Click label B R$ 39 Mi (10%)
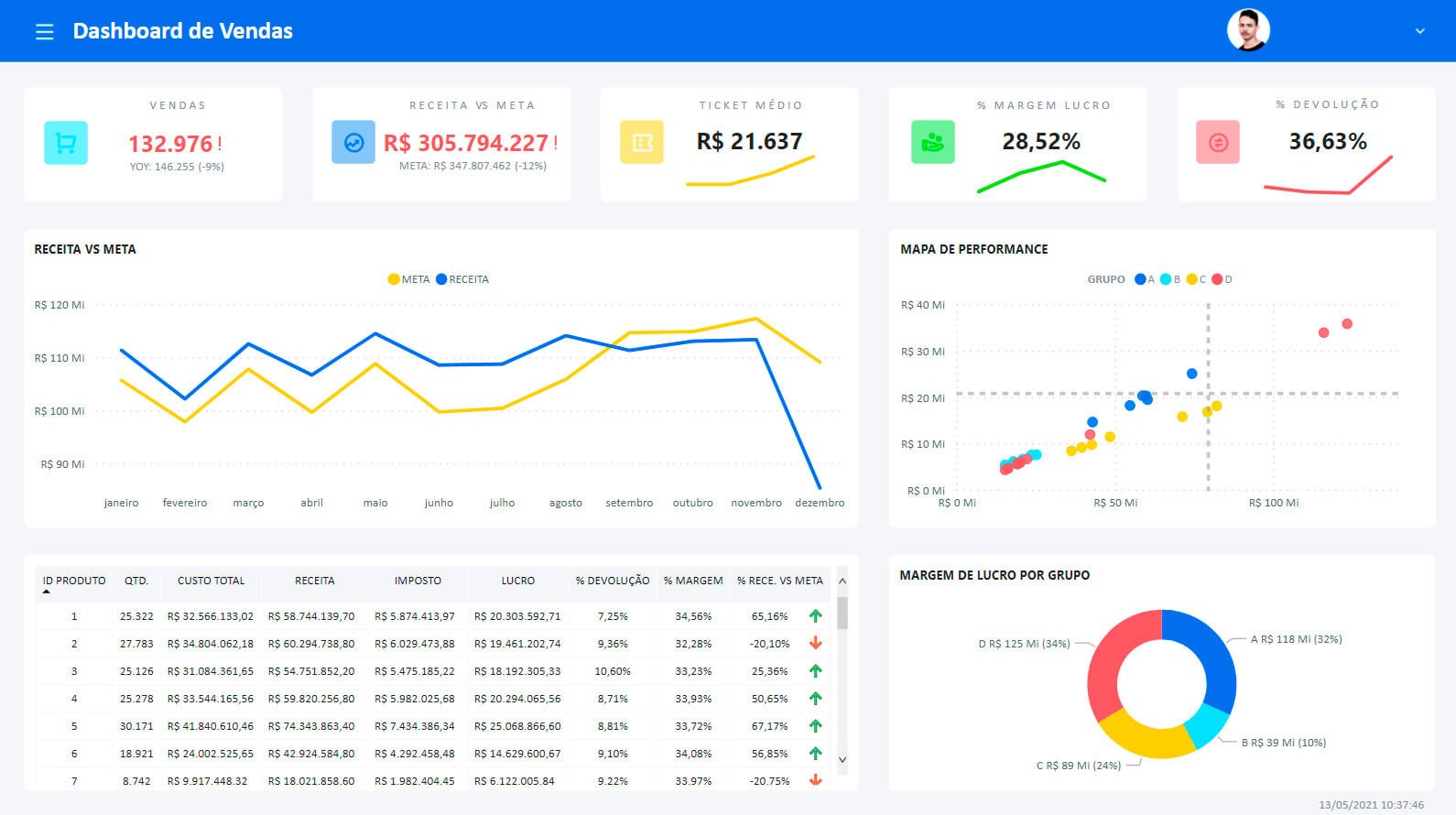The width and height of the screenshot is (1456, 815). tap(1283, 743)
